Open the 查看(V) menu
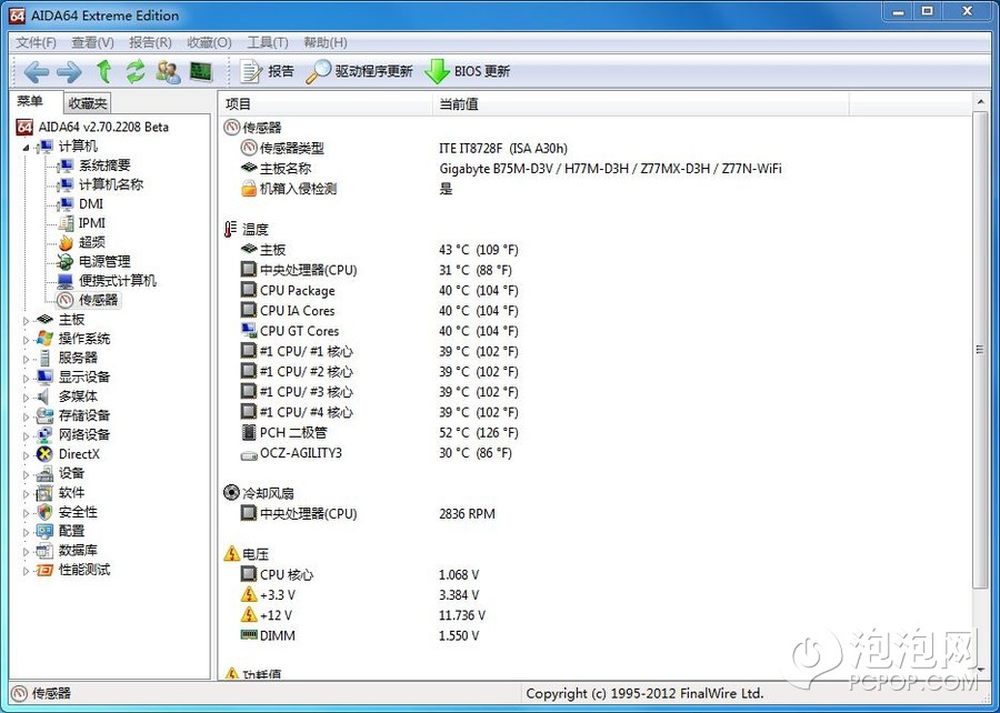Screen dimensions: 1000x713 (x=92, y=43)
